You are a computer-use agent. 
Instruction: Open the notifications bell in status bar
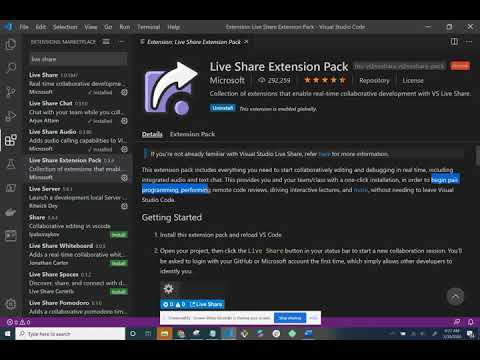click(x=471, y=322)
